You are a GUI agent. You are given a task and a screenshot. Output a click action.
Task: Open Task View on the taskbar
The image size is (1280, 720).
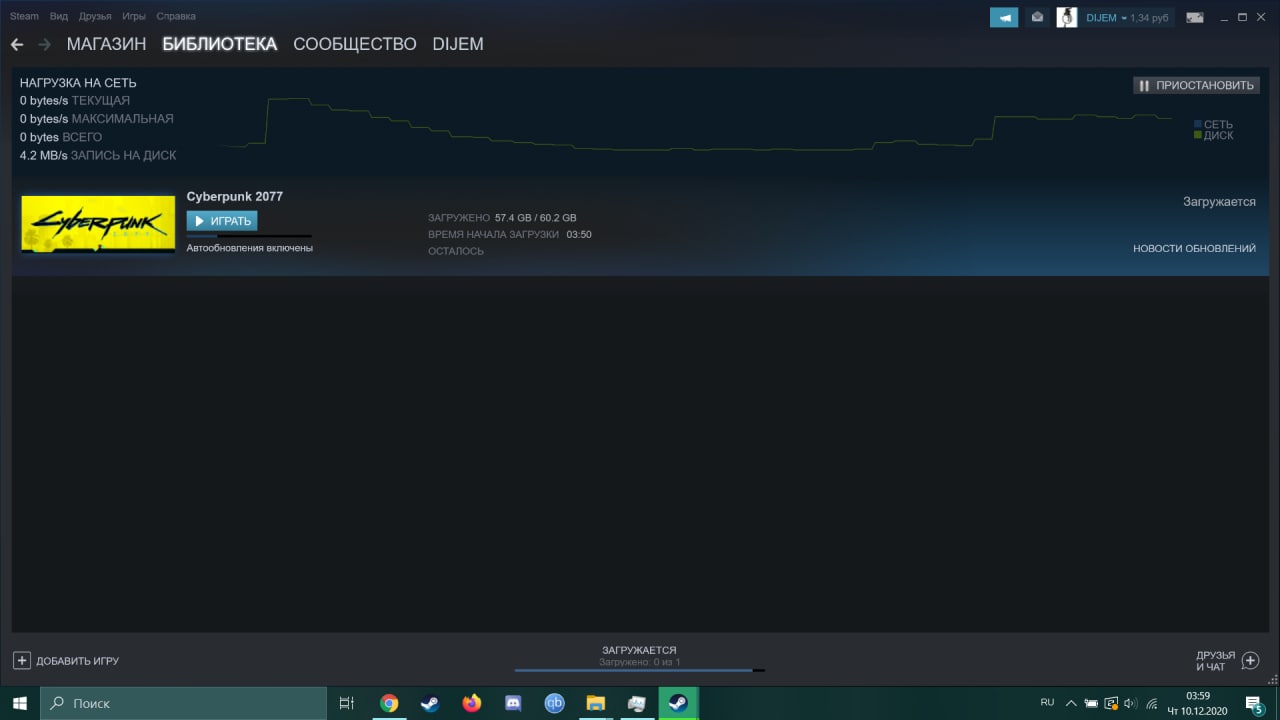[x=347, y=703]
